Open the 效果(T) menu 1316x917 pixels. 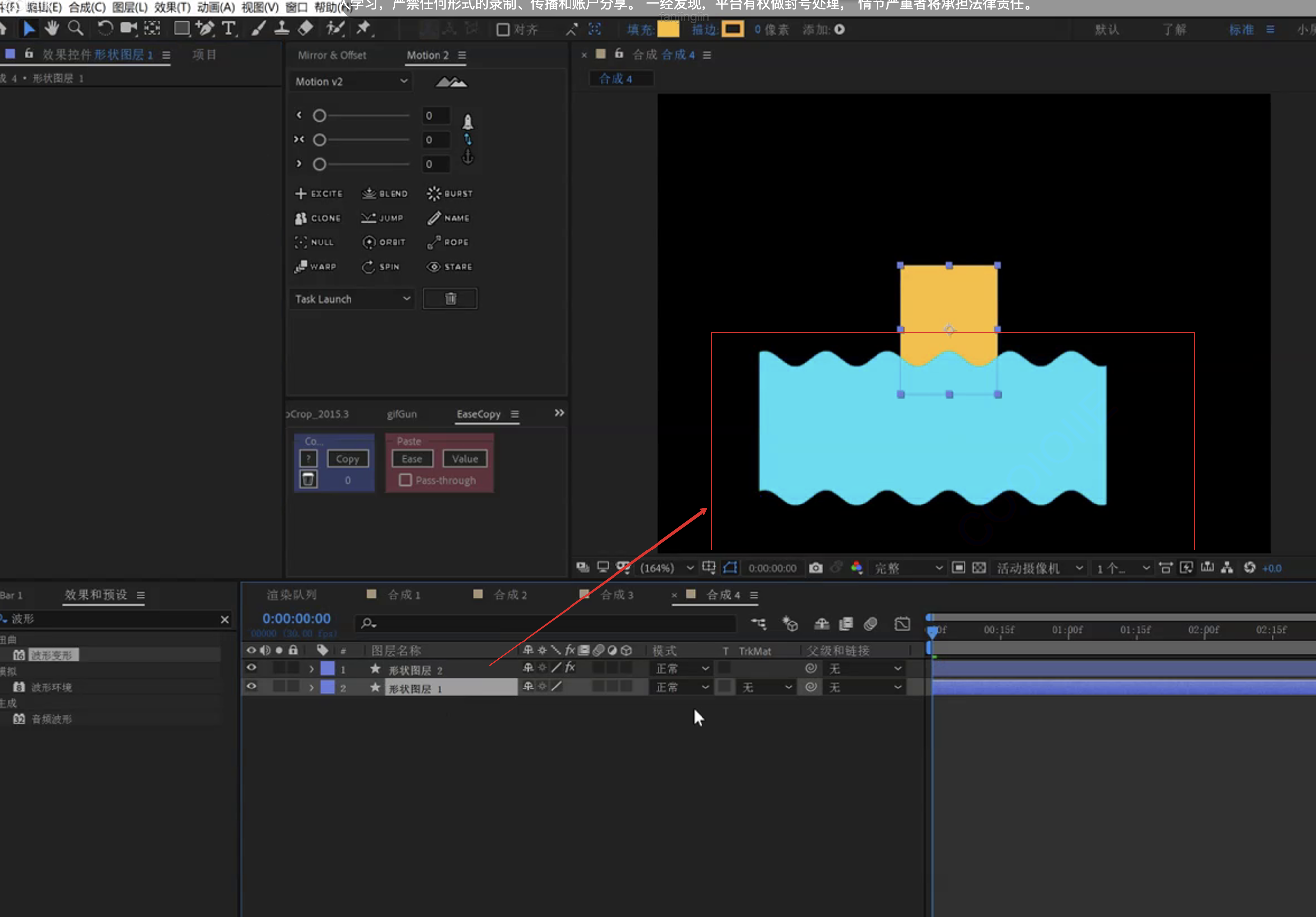pos(172,7)
